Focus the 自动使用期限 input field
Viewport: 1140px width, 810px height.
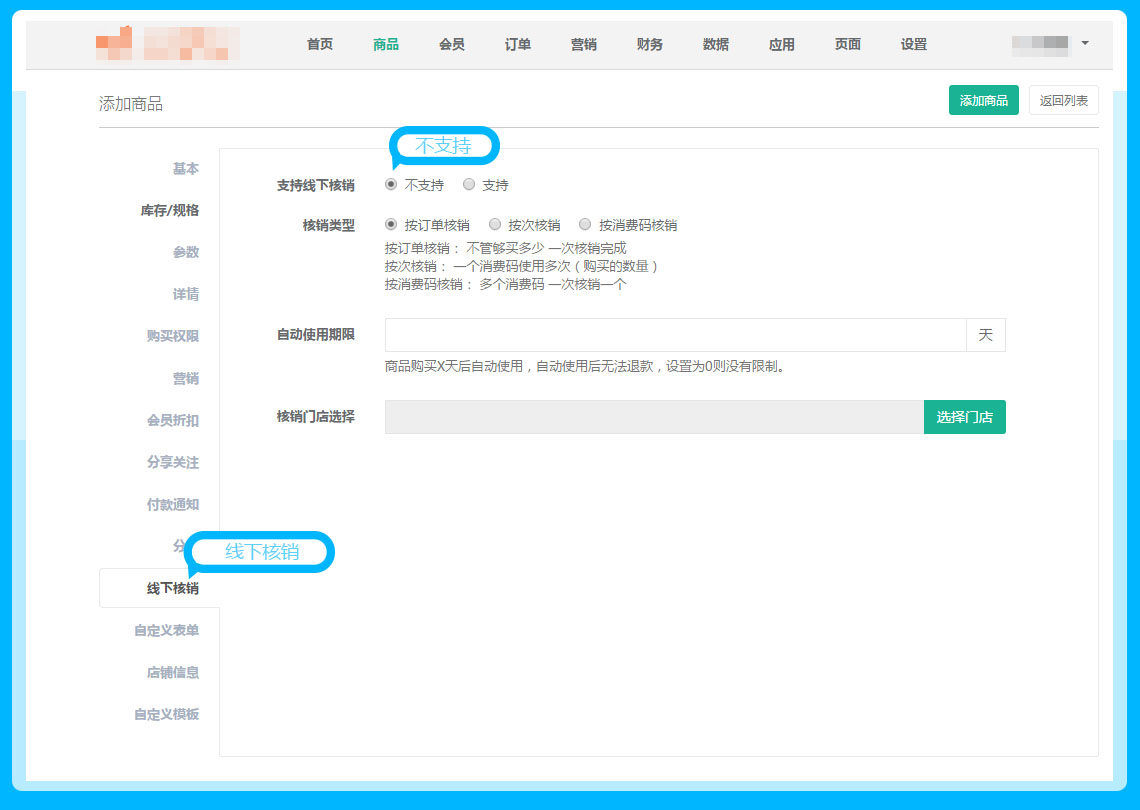click(675, 335)
